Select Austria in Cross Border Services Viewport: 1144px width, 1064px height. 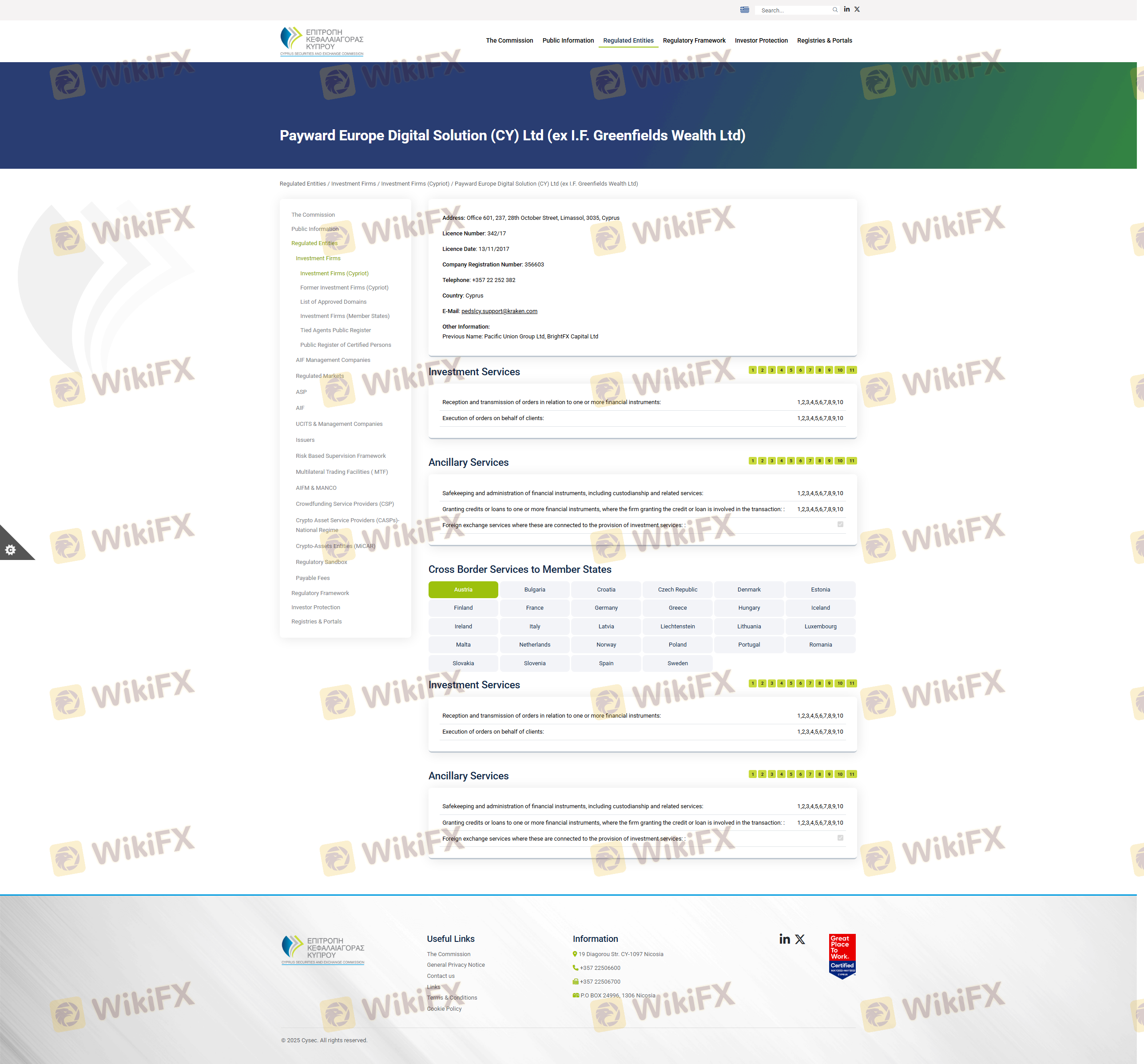(463, 589)
